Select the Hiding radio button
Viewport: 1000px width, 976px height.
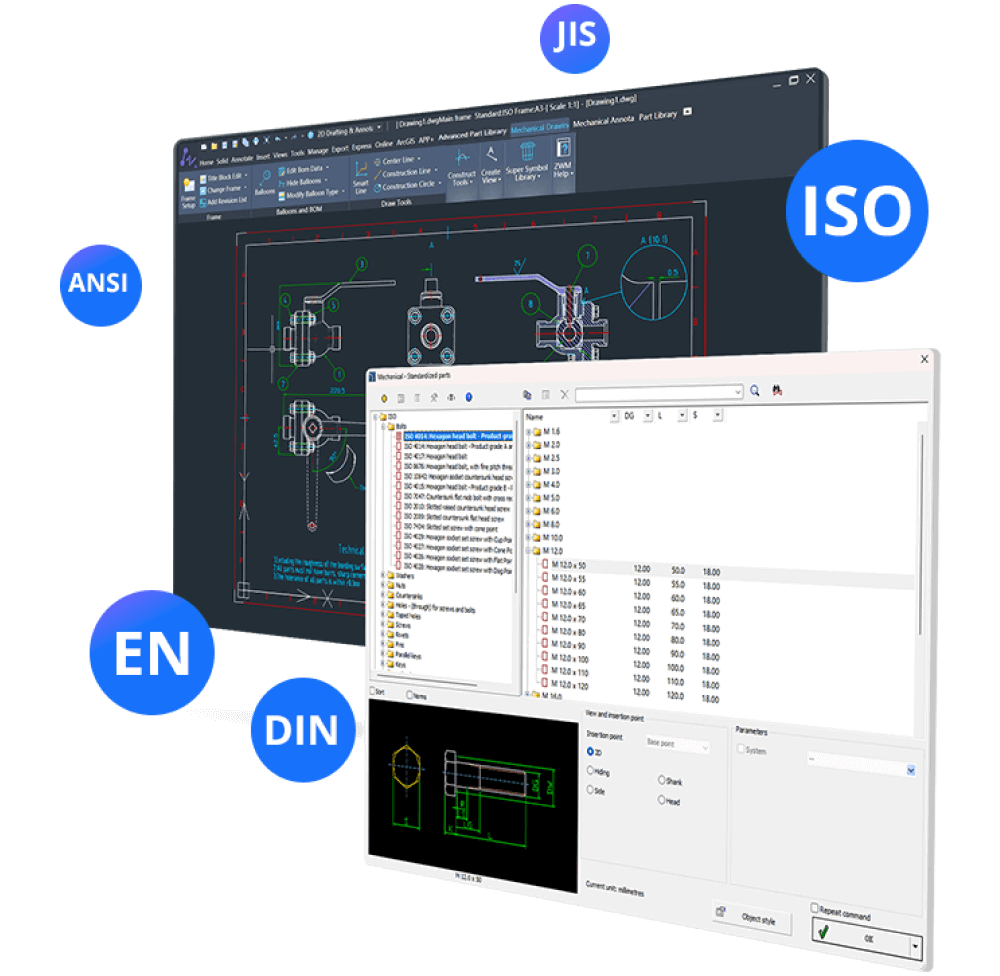click(x=590, y=771)
